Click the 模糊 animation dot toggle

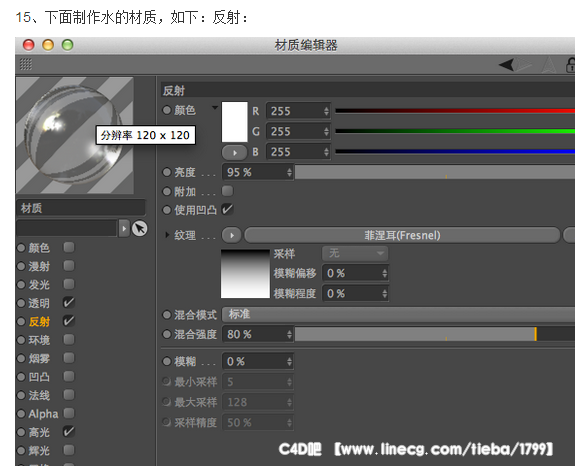167,362
